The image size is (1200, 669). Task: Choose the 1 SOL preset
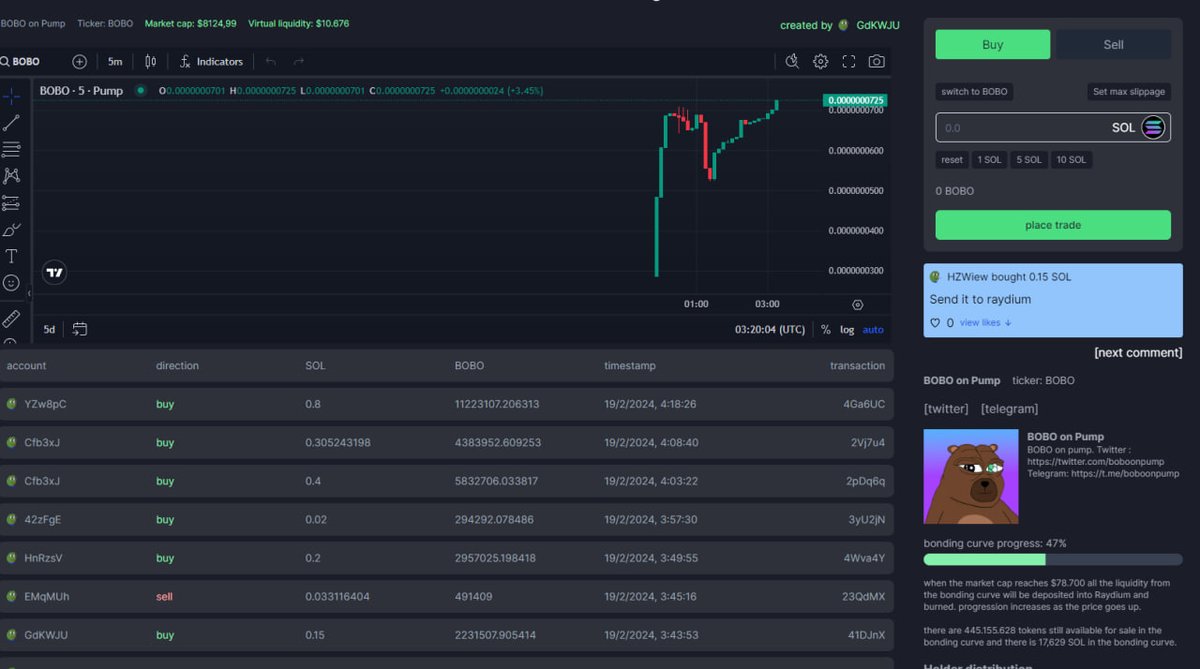pos(990,160)
